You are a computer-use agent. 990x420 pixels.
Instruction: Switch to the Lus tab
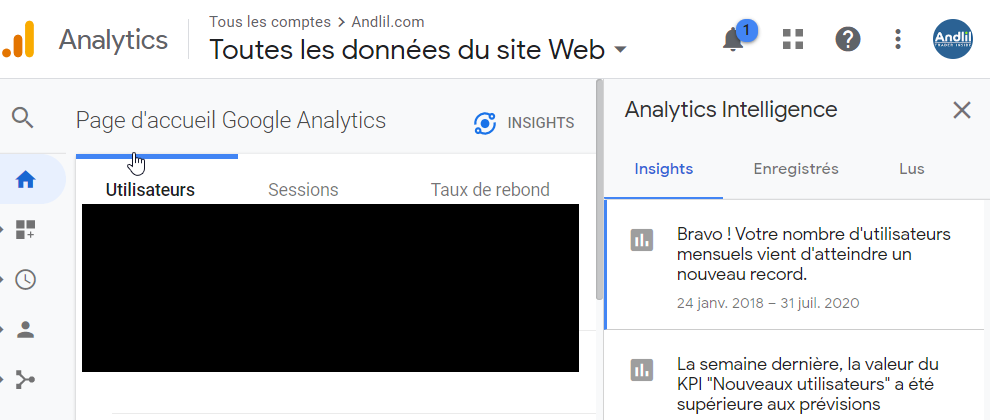coord(911,169)
